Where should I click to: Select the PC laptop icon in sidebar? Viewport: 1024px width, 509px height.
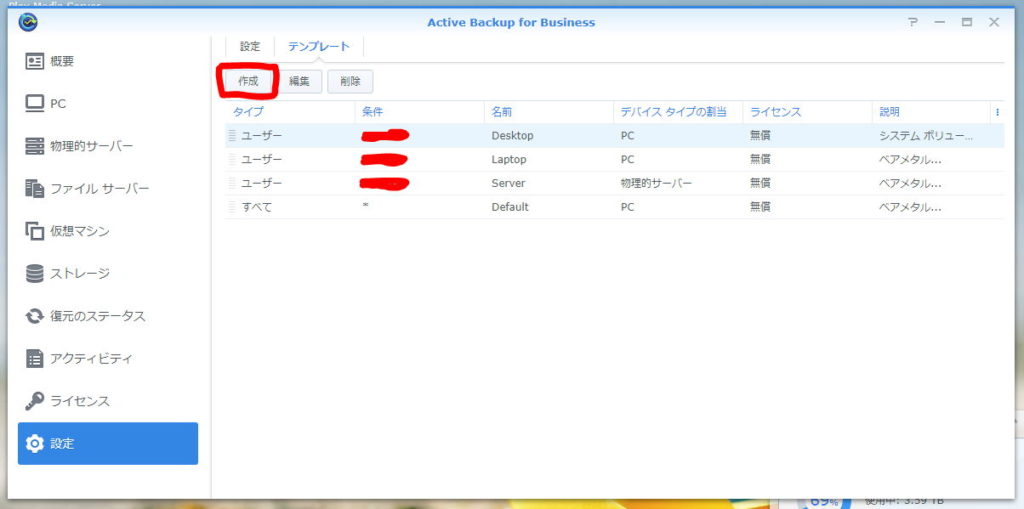(x=34, y=103)
